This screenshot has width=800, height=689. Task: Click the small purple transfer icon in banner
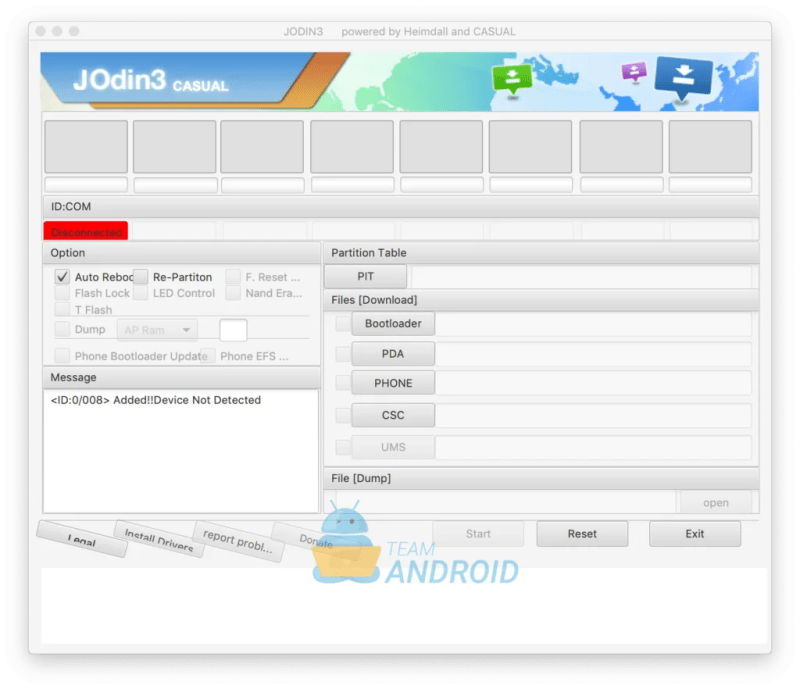[634, 71]
